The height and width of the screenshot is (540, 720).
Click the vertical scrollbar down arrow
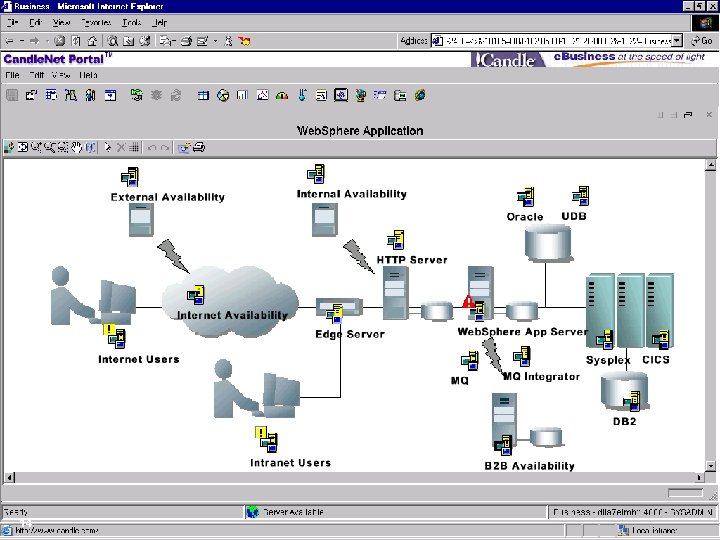[x=711, y=466]
